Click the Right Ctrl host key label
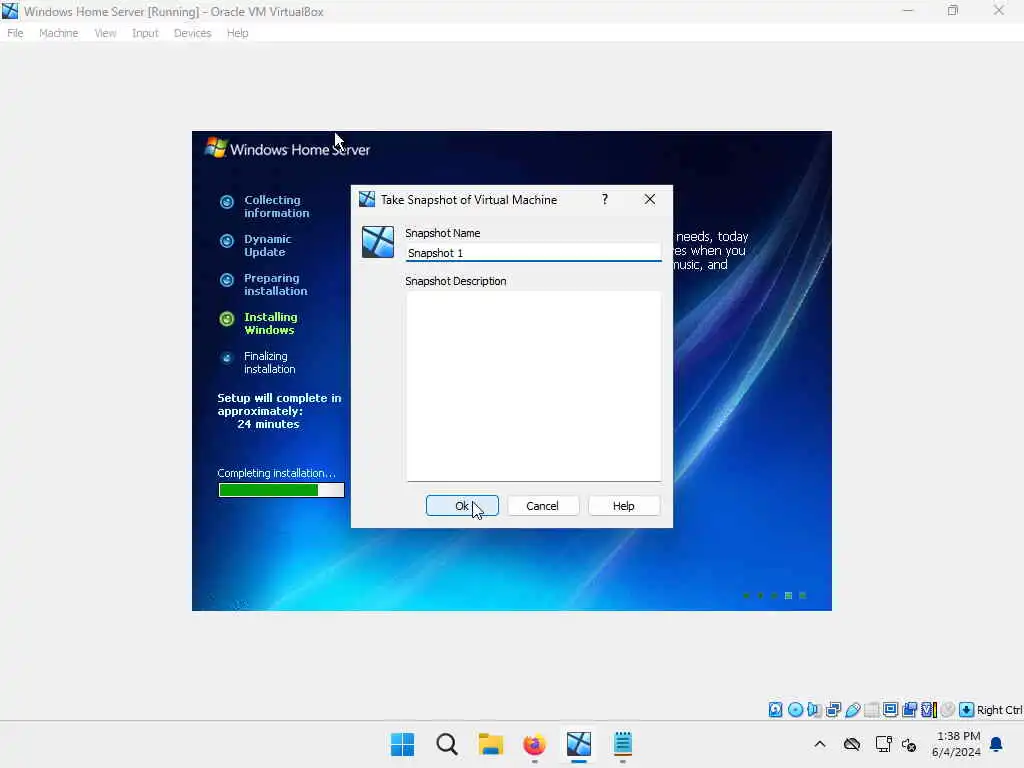The width and height of the screenshot is (1024, 768). click(999, 710)
